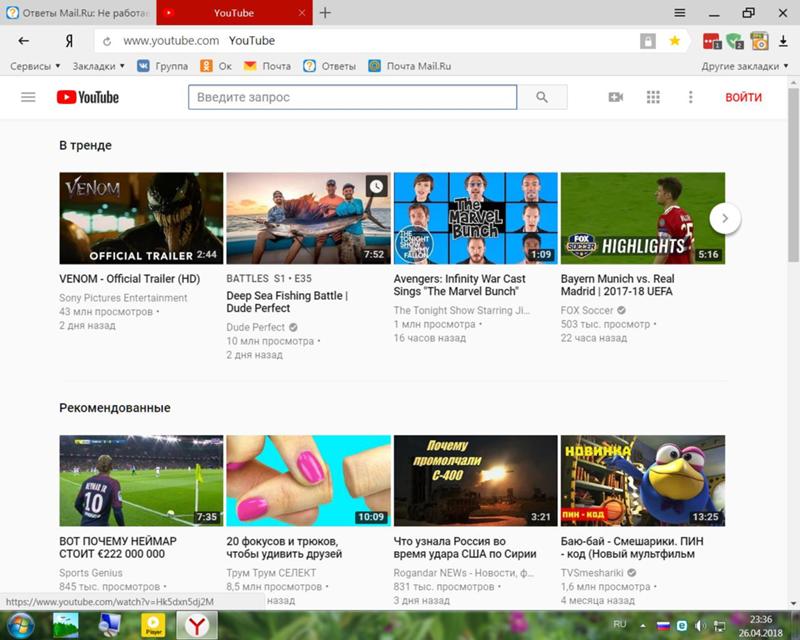
Task: Open YouTube settings three-dot menu
Action: (690, 97)
